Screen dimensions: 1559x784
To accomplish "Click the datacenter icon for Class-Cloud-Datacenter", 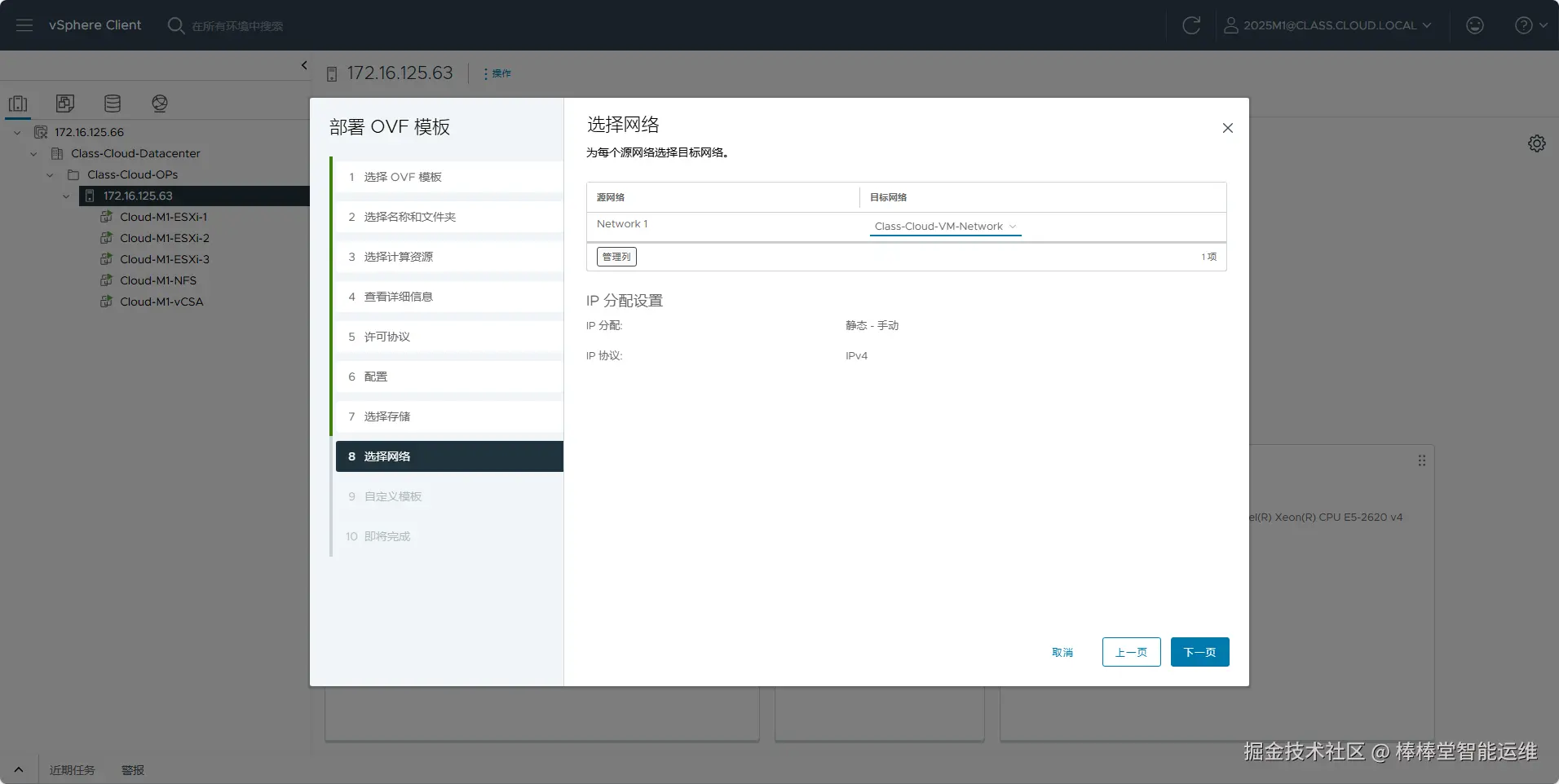I will point(57,153).
